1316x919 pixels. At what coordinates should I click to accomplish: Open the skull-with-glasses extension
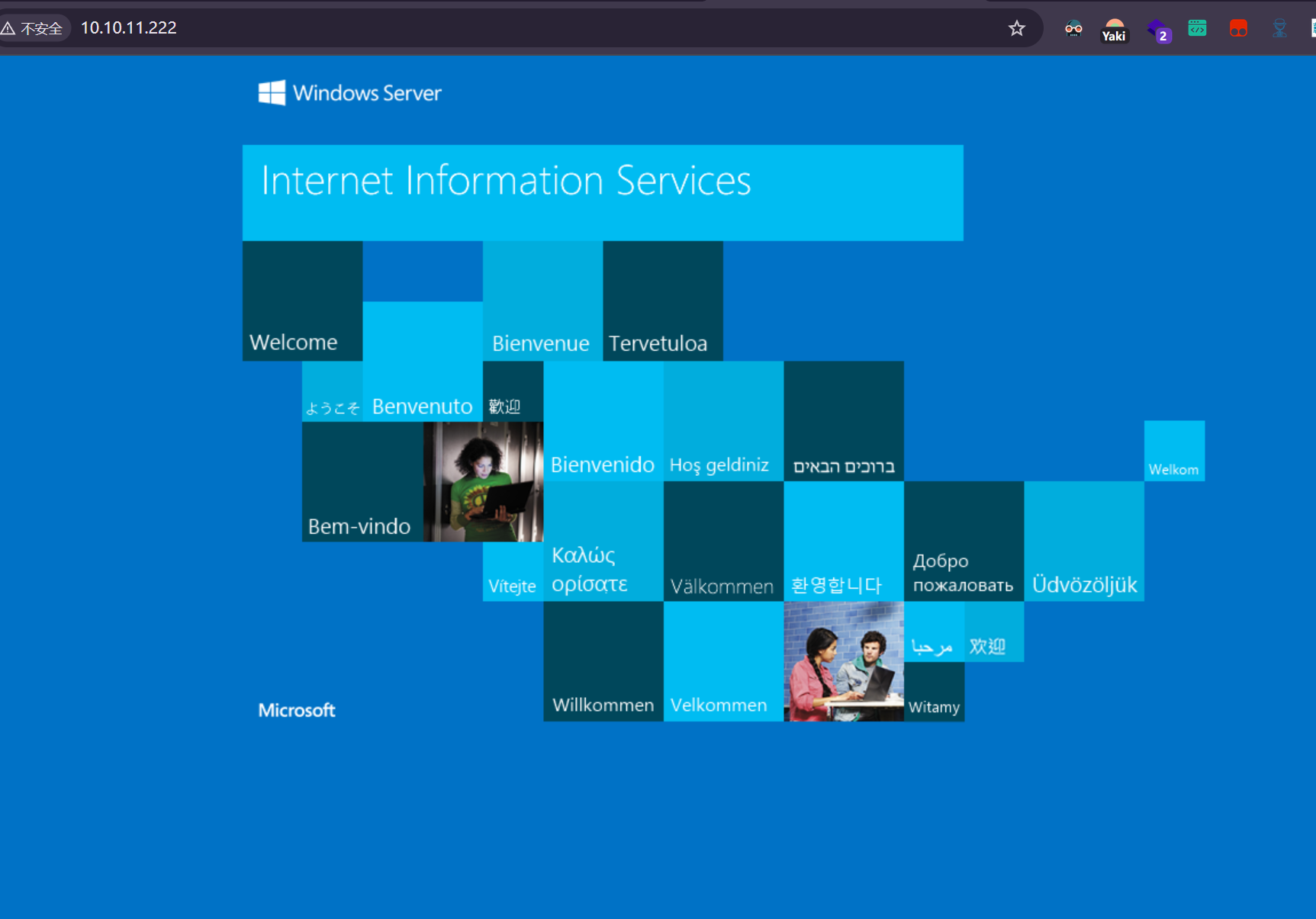[x=1073, y=29]
